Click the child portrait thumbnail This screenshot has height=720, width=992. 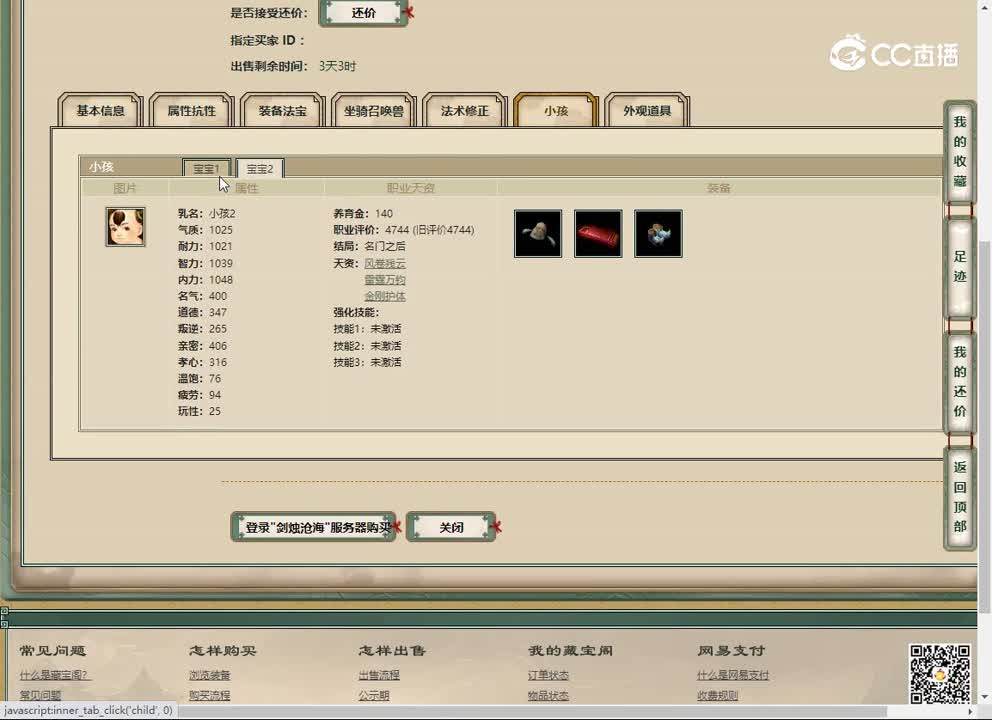click(x=125, y=227)
